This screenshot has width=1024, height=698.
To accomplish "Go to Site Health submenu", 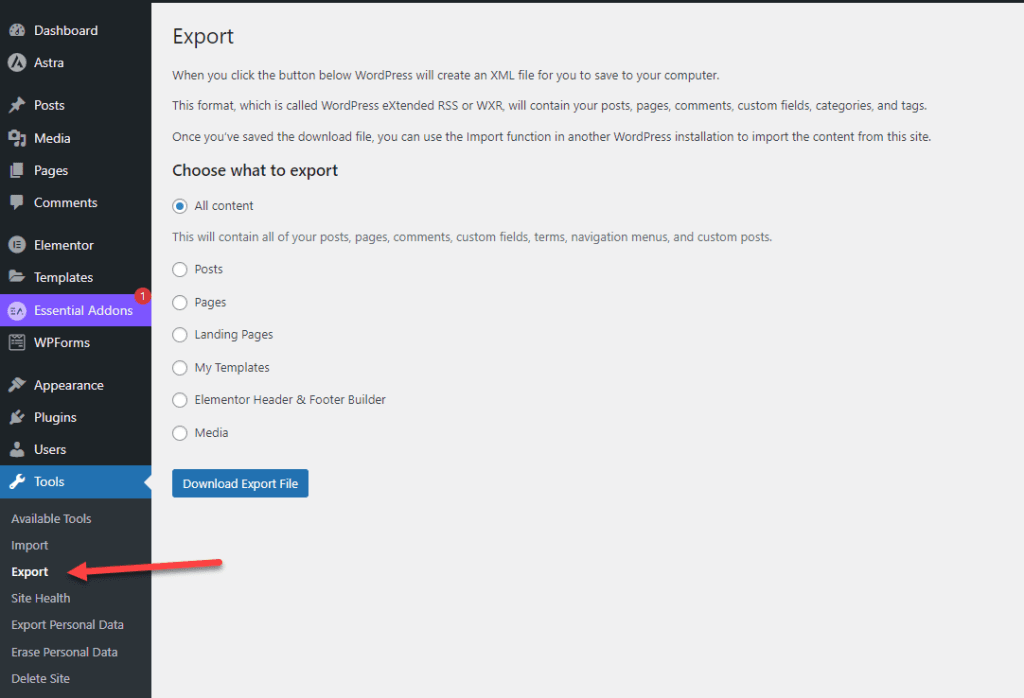I will [41, 598].
